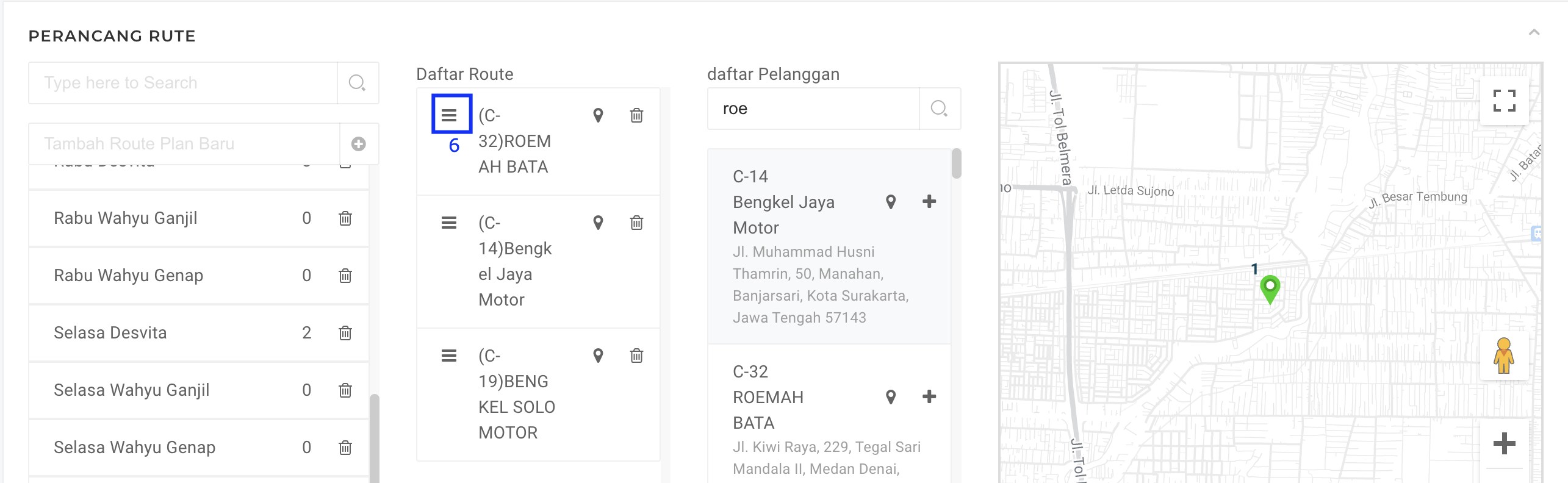Click the add new route plan plus icon
Viewport: 1568px width, 483px height.
(x=359, y=144)
